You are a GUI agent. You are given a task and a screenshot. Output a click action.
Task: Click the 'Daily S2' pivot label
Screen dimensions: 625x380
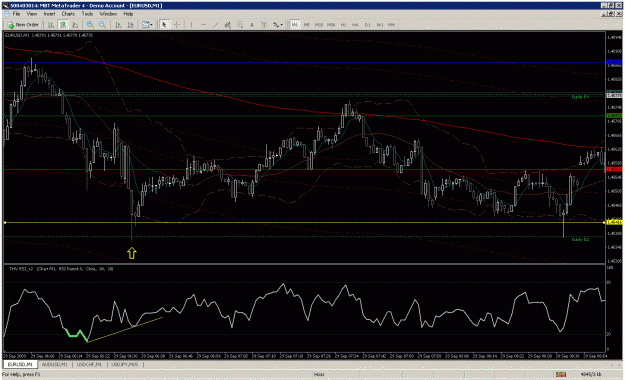coord(580,239)
